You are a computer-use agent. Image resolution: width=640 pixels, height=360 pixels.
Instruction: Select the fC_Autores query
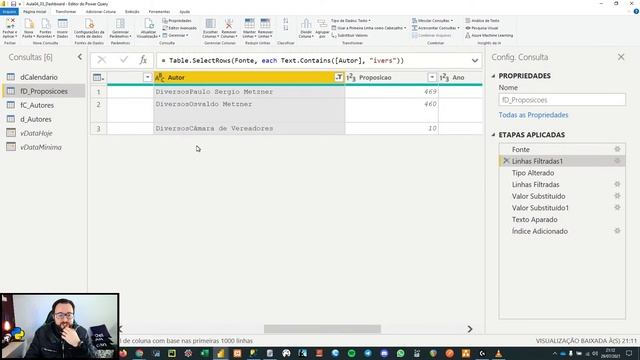pos(44,105)
